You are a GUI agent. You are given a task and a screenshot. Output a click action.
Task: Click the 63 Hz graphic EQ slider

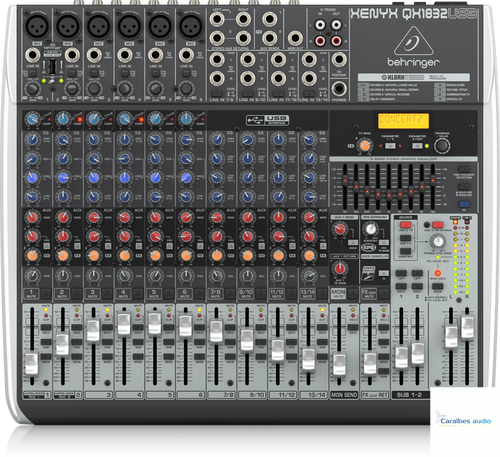(x=345, y=180)
